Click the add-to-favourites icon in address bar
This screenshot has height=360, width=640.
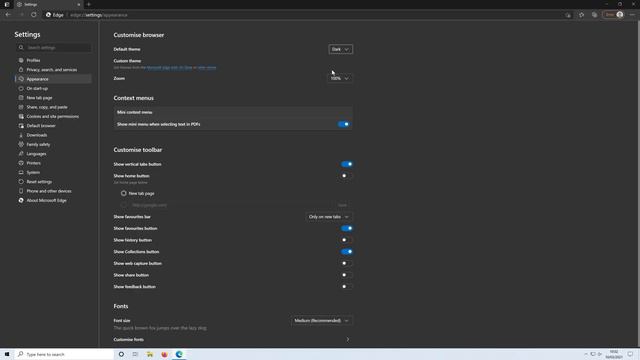(x=568, y=15)
